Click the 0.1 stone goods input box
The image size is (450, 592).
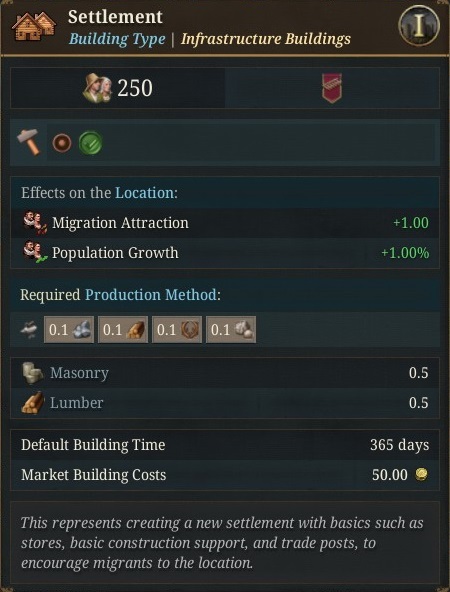point(231,330)
